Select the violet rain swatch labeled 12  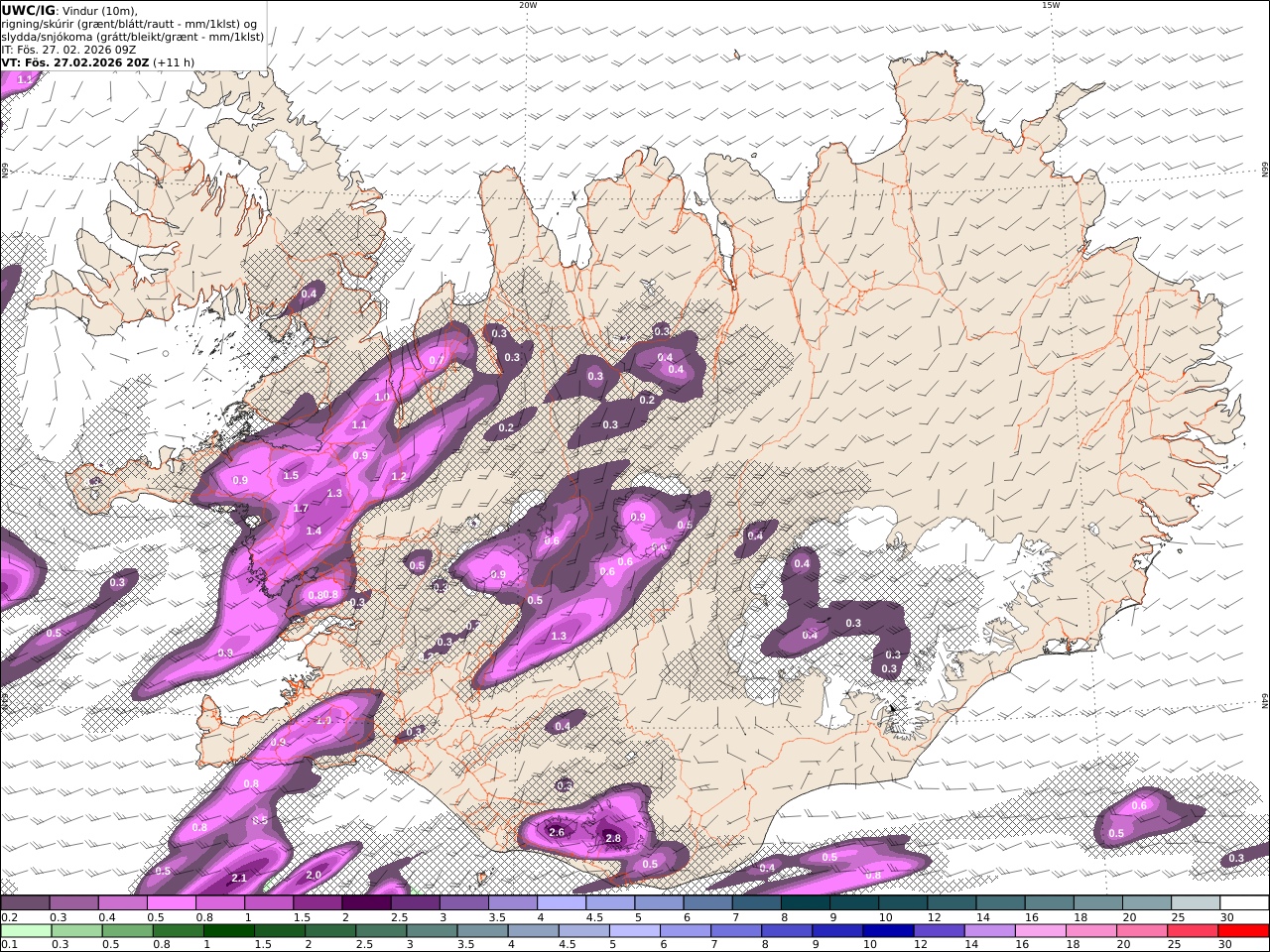tap(938, 931)
